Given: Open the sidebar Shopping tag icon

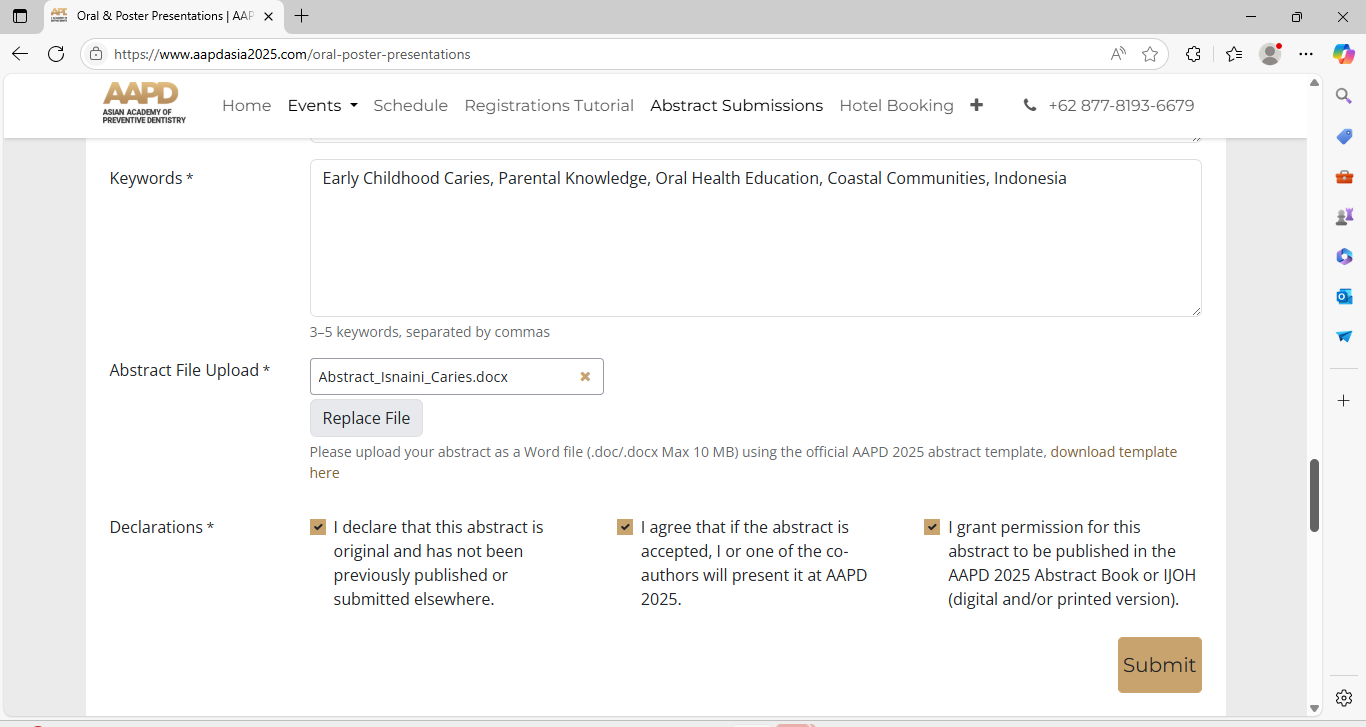Looking at the screenshot, I should [1344, 136].
